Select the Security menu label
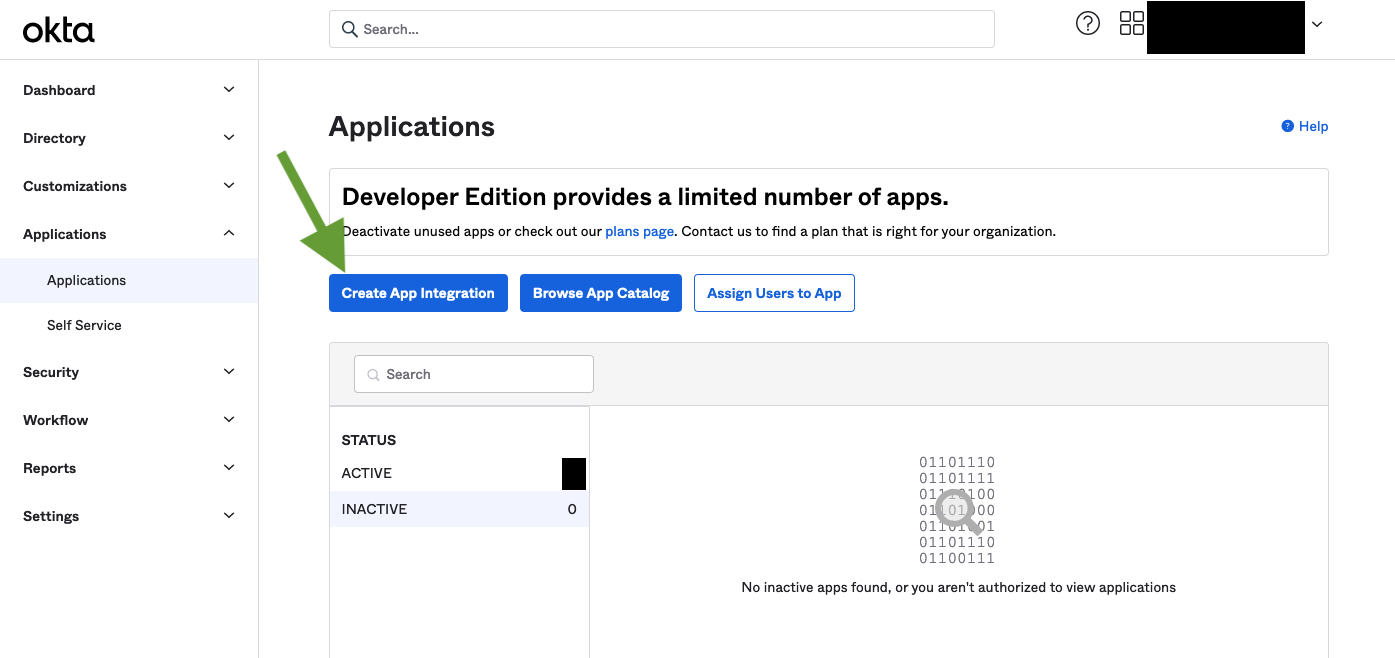Screen dimensions: 1395x658 tap(51, 372)
